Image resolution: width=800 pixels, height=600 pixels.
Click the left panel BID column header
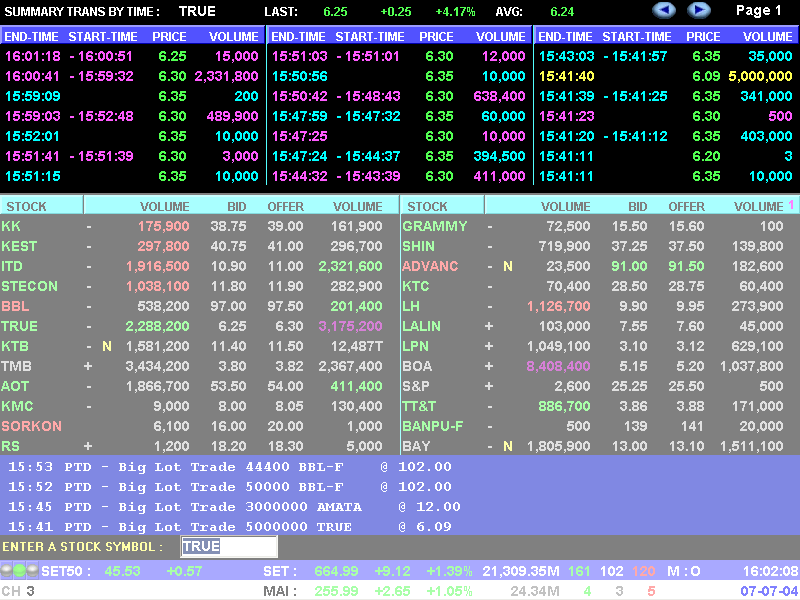(237, 207)
